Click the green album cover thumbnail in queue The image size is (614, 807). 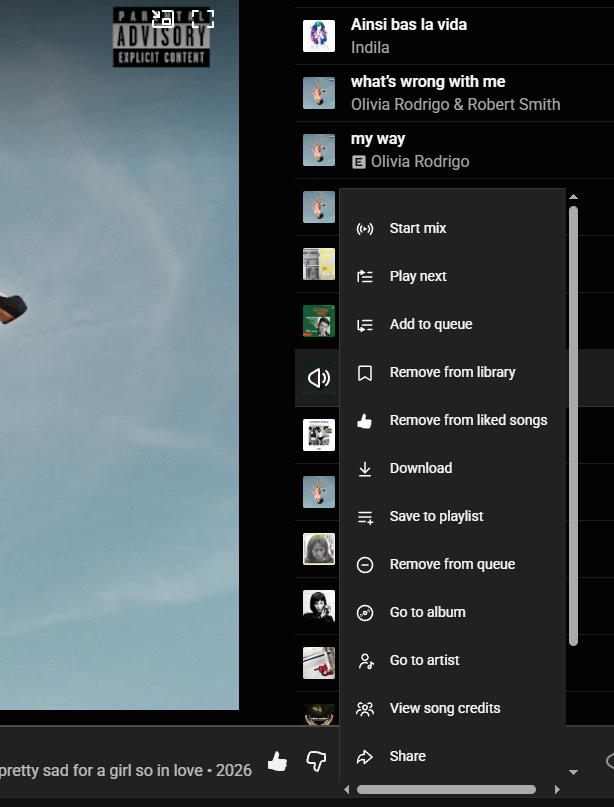(319, 321)
